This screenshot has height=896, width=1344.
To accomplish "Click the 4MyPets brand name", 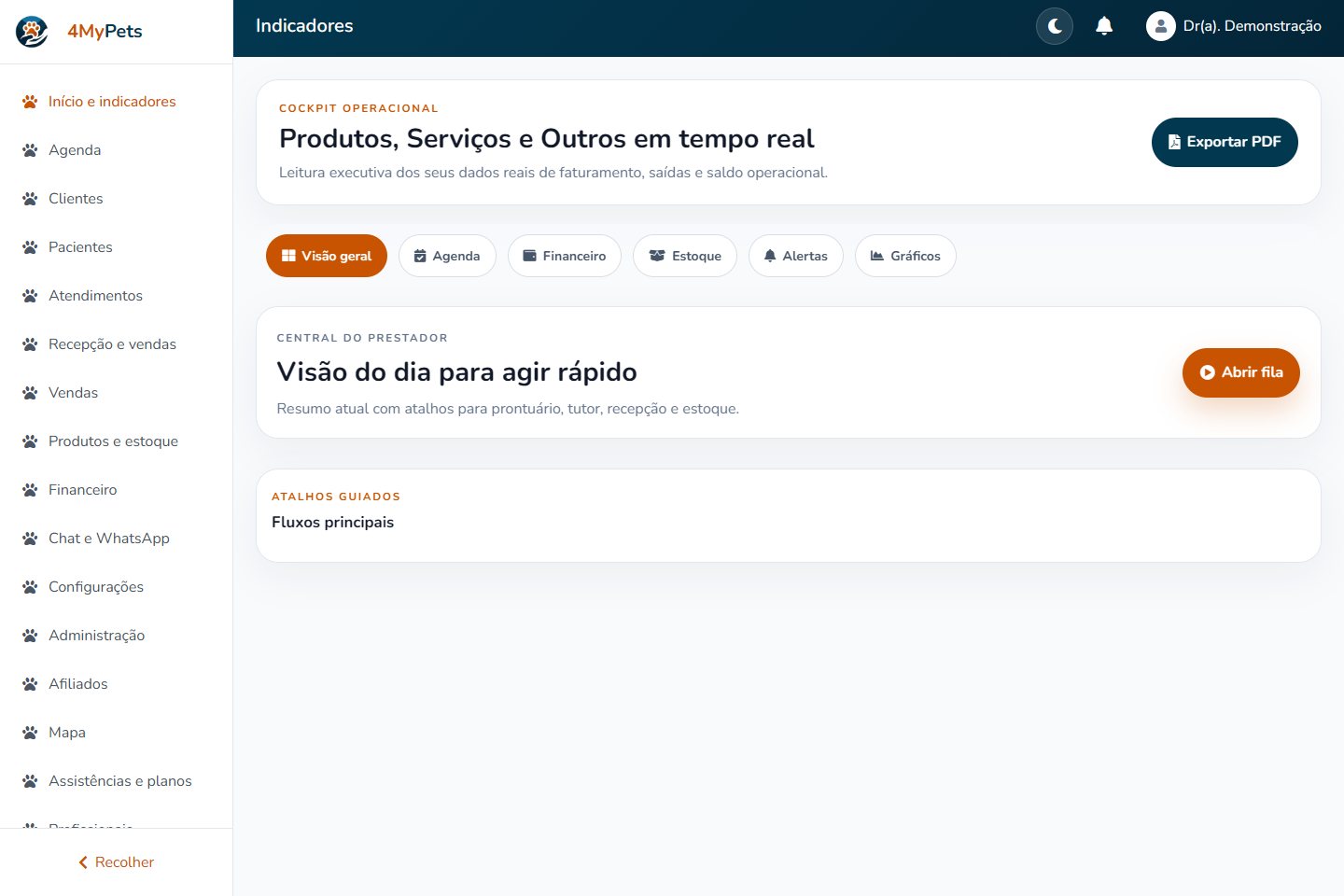I will pyautogui.click(x=105, y=32).
